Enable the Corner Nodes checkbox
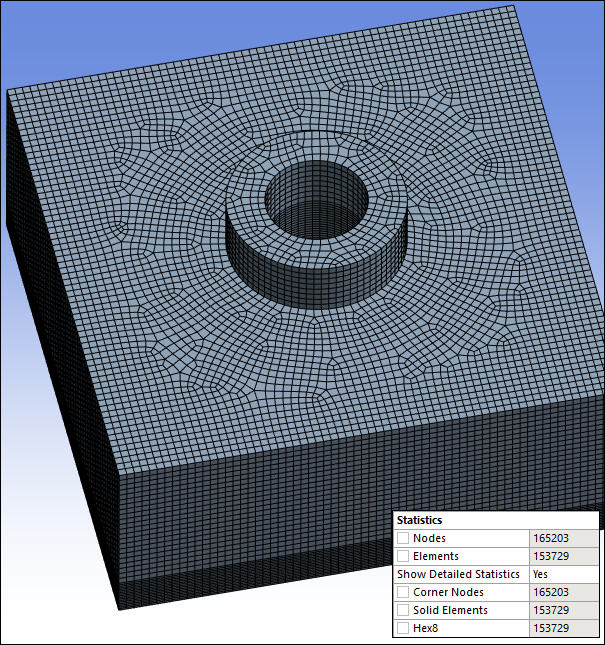The width and height of the screenshot is (605, 645). click(403, 592)
